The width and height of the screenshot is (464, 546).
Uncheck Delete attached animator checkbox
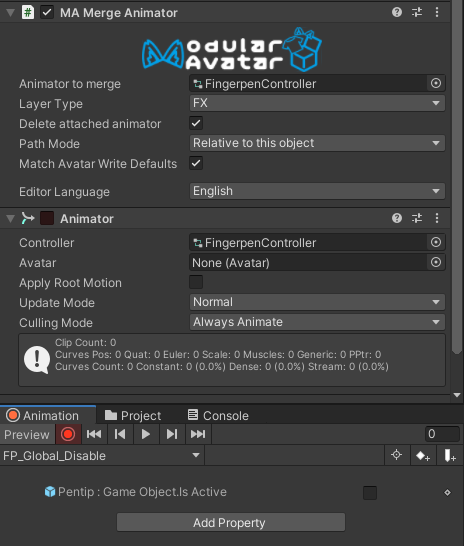pyautogui.click(x=196, y=123)
